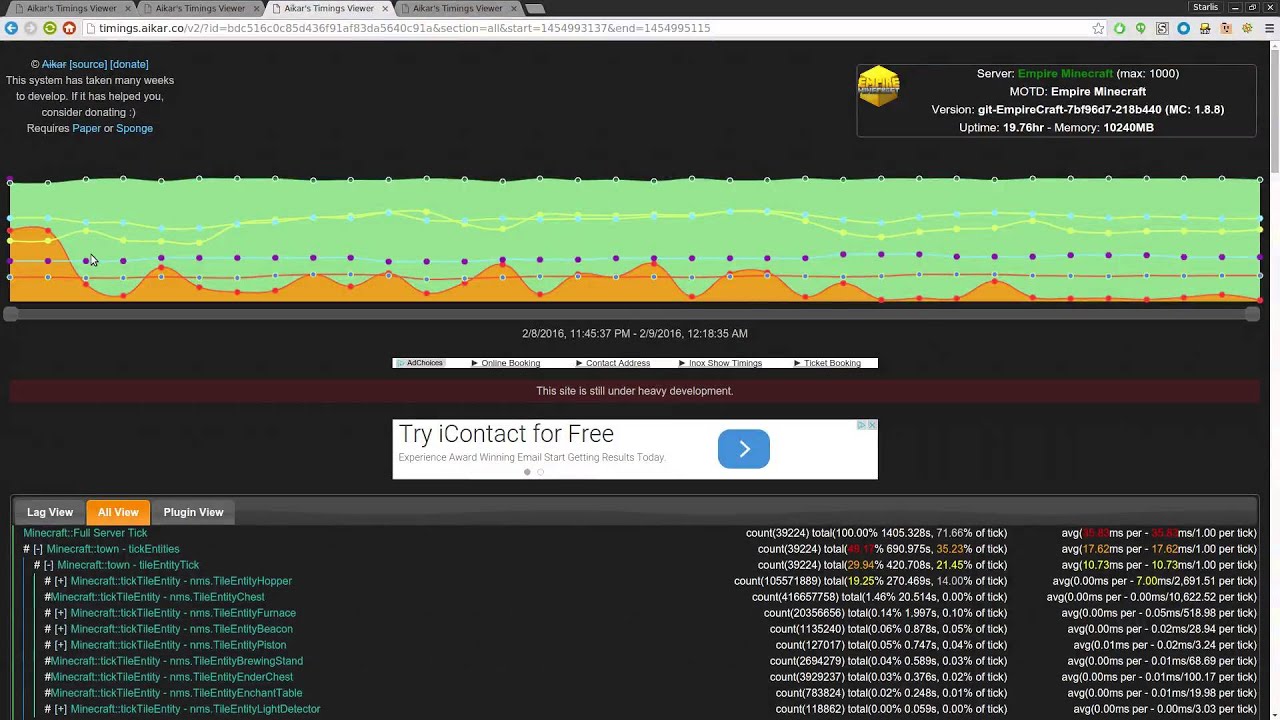
Task: Open the Aikar author link
Action: (54, 64)
